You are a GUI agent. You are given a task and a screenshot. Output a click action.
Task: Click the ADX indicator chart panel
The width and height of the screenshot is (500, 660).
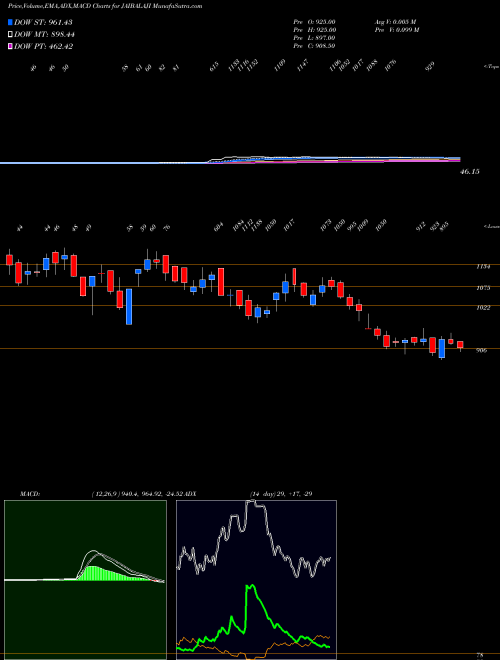pos(256,580)
